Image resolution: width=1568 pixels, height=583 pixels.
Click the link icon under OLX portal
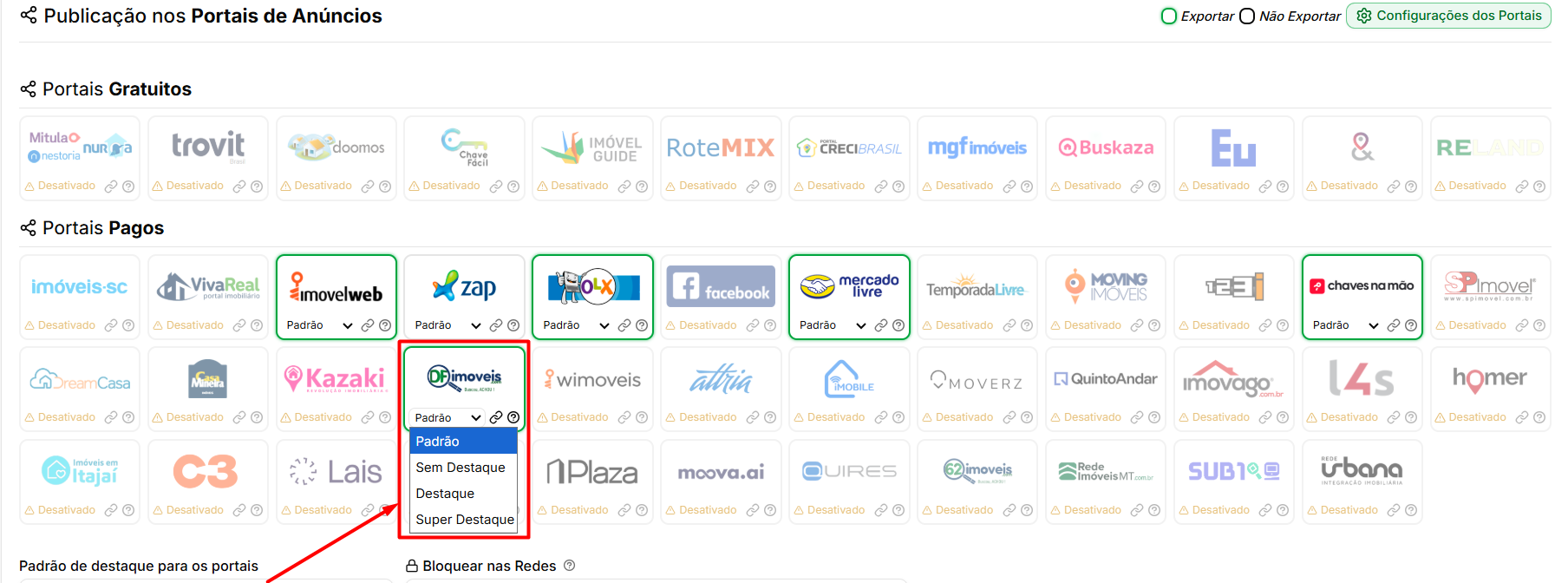click(624, 325)
